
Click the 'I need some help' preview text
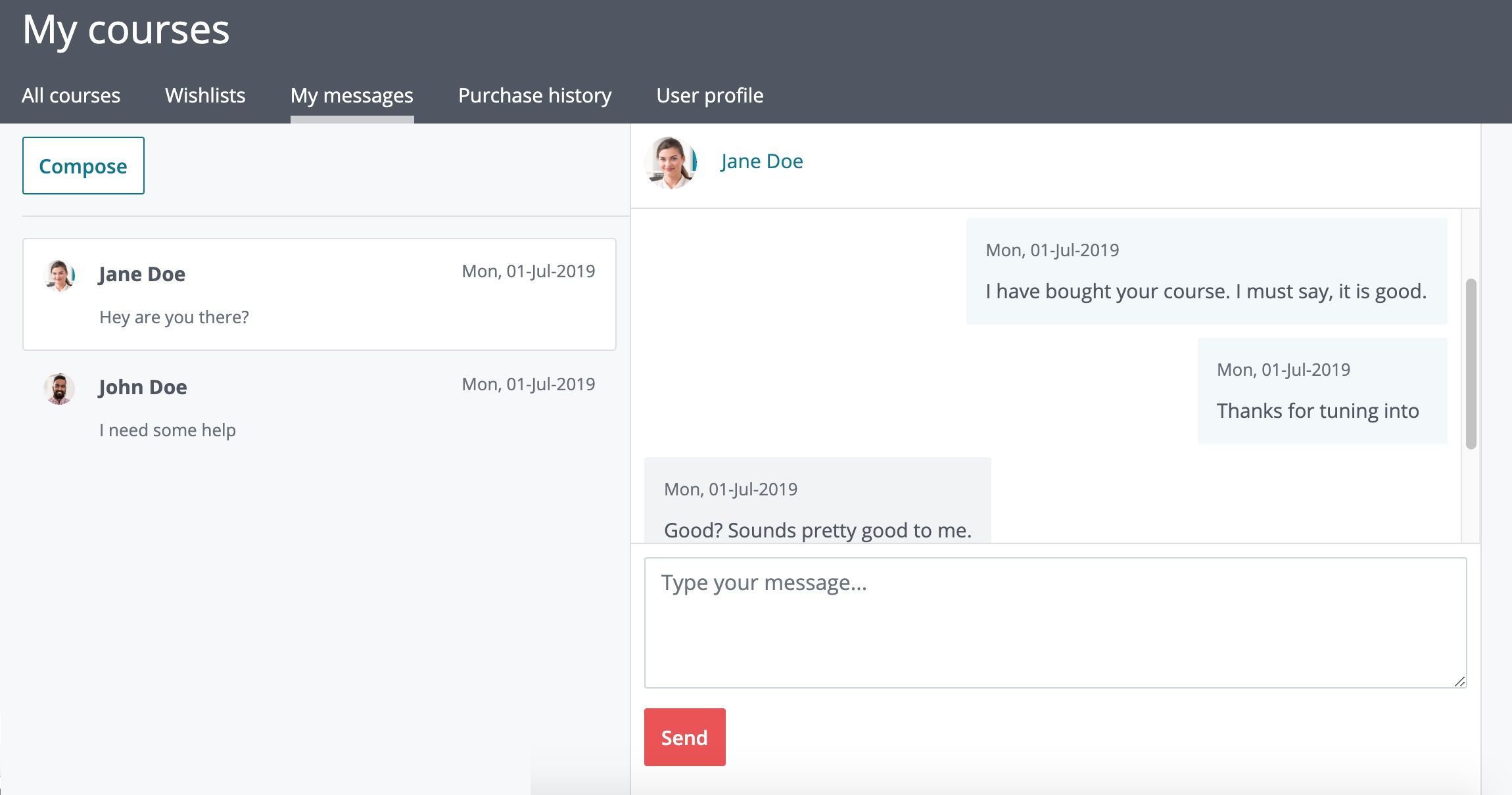point(168,430)
